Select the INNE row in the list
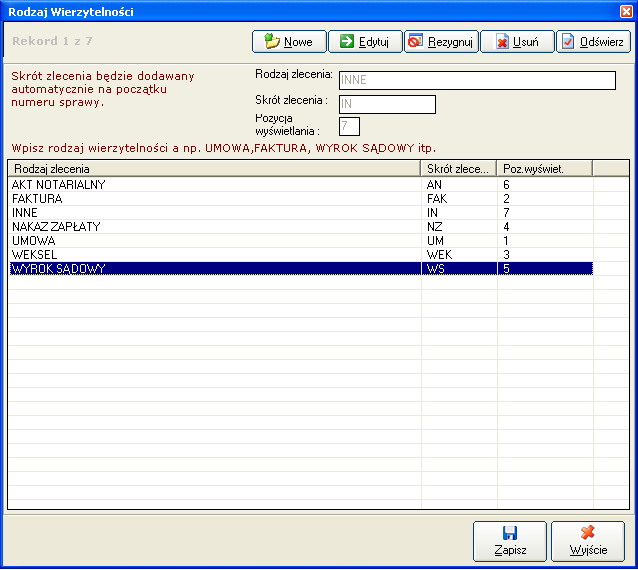The width and height of the screenshot is (638, 570). [301, 212]
